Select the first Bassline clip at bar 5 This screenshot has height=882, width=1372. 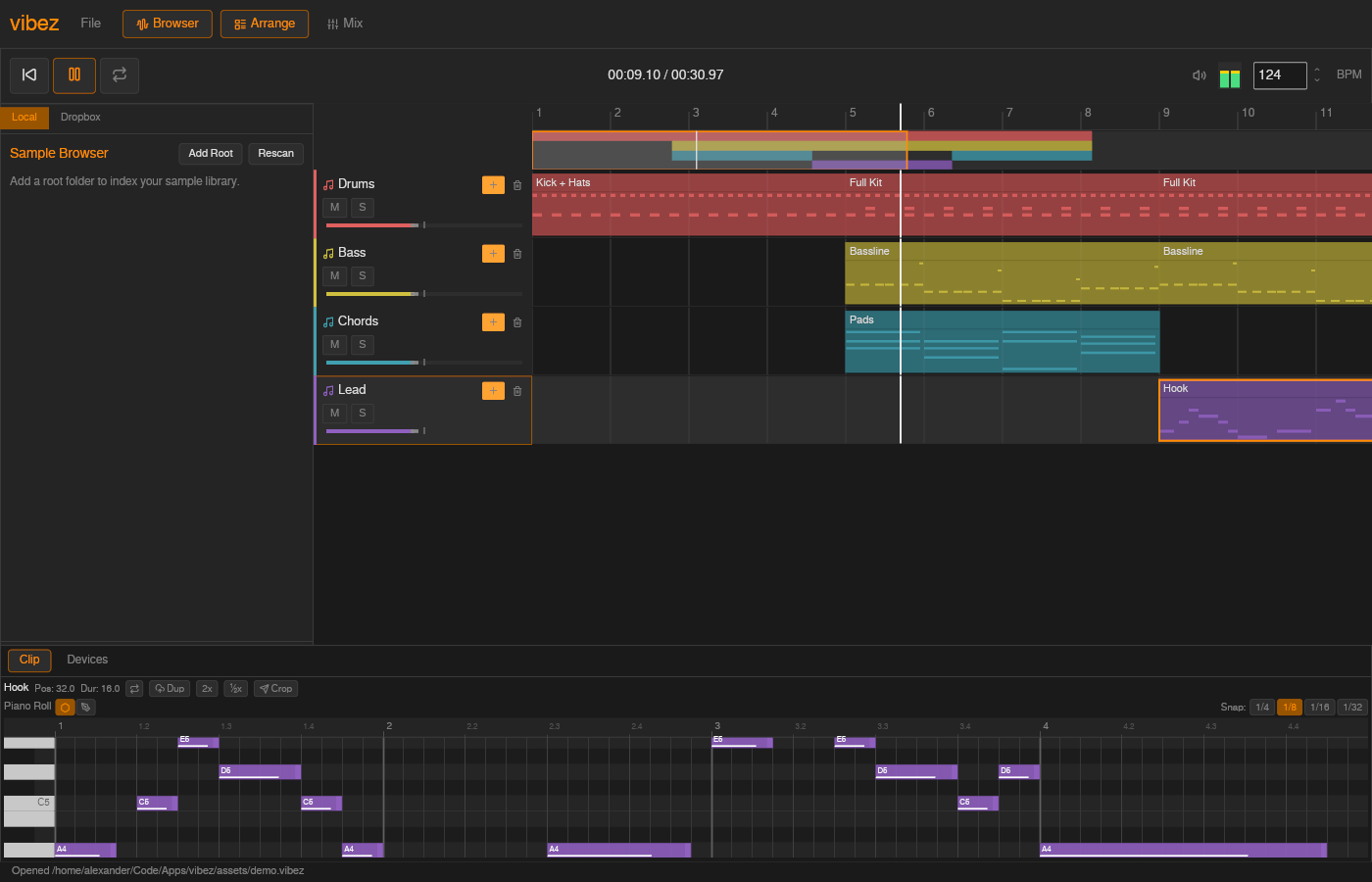[x=1002, y=273]
